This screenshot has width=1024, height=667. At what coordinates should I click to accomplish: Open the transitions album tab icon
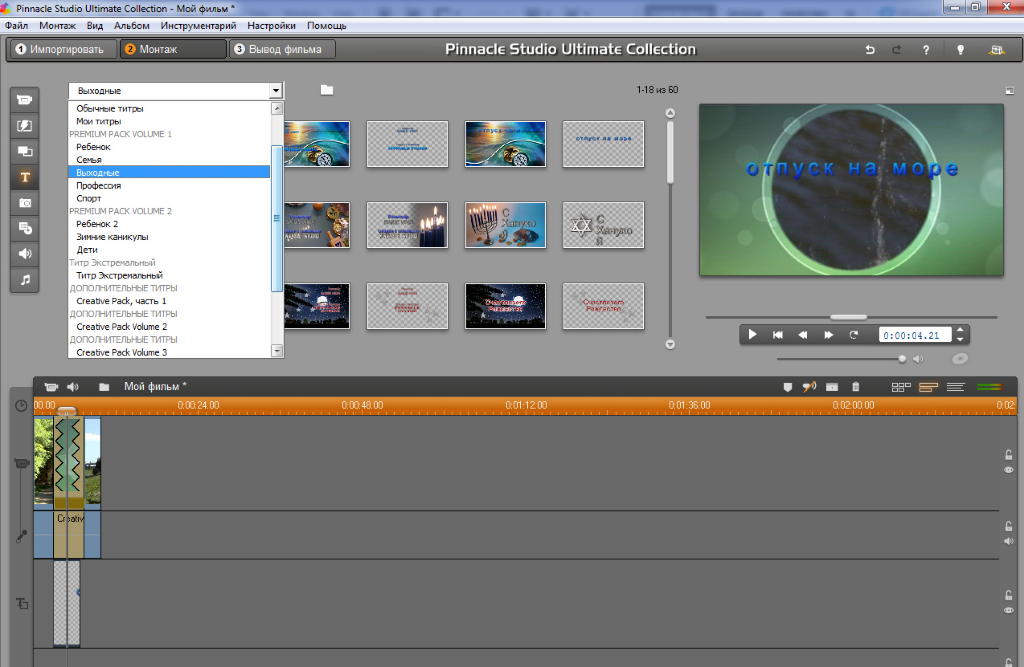pyautogui.click(x=25, y=125)
